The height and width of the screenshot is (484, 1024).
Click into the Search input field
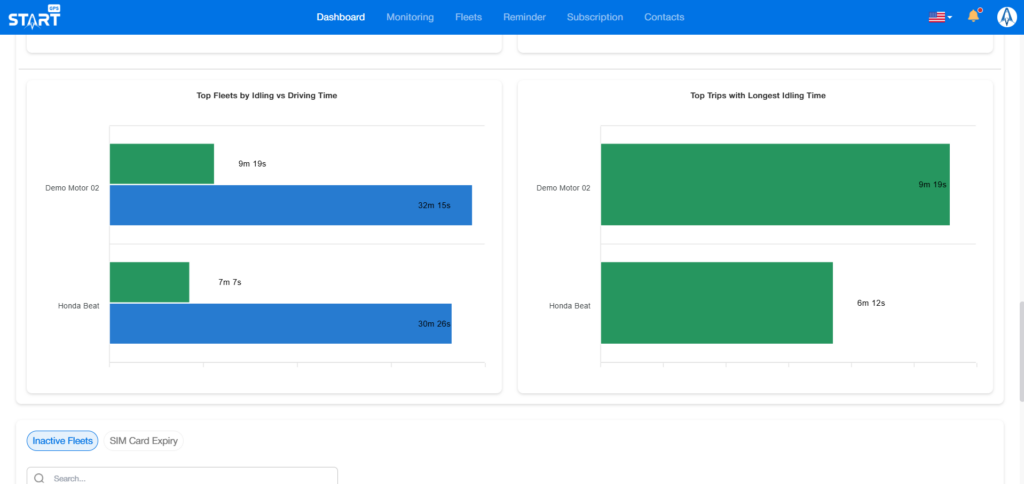pyautogui.click(x=190, y=478)
